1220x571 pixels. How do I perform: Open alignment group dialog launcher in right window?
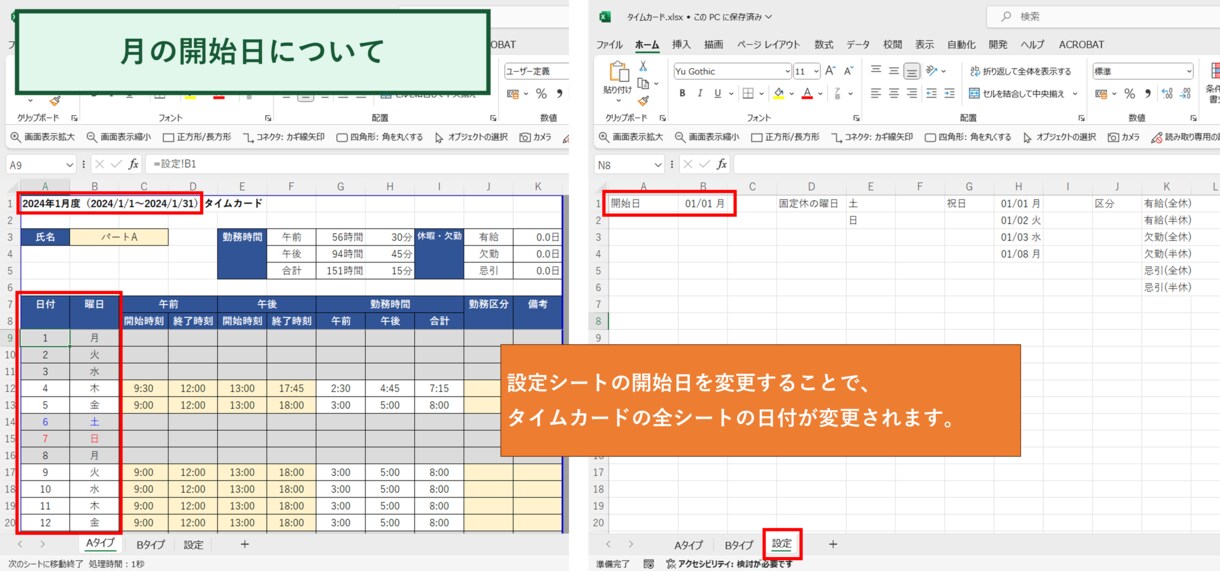(x=1081, y=118)
